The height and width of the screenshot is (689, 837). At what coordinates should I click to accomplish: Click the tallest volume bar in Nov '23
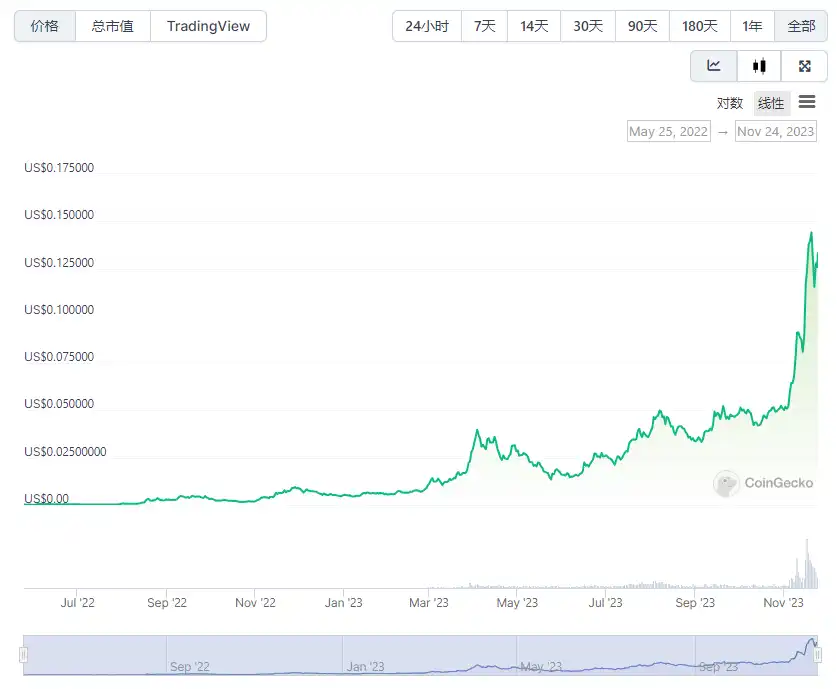pos(807,564)
